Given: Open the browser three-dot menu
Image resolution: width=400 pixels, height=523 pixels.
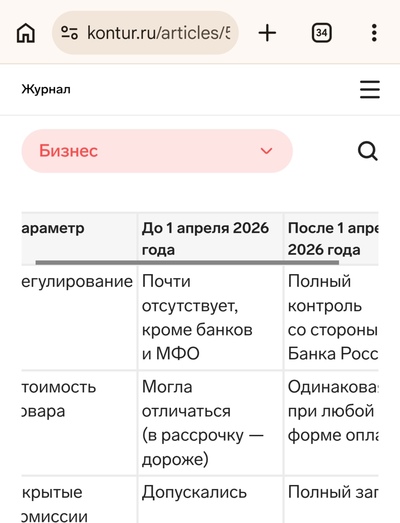Looking at the screenshot, I should click(374, 33).
